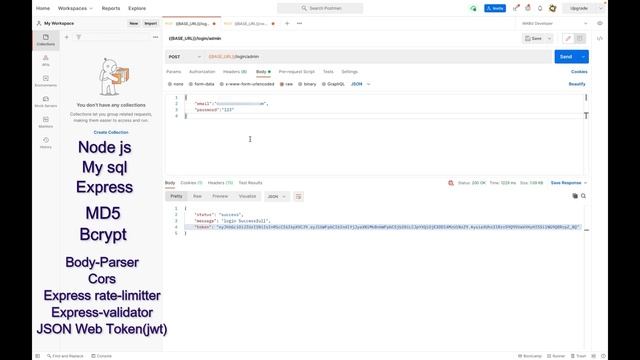Open Find and Replace in status bar
The height and width of the screenshot is (360, 640).
[x=65, y=356]
